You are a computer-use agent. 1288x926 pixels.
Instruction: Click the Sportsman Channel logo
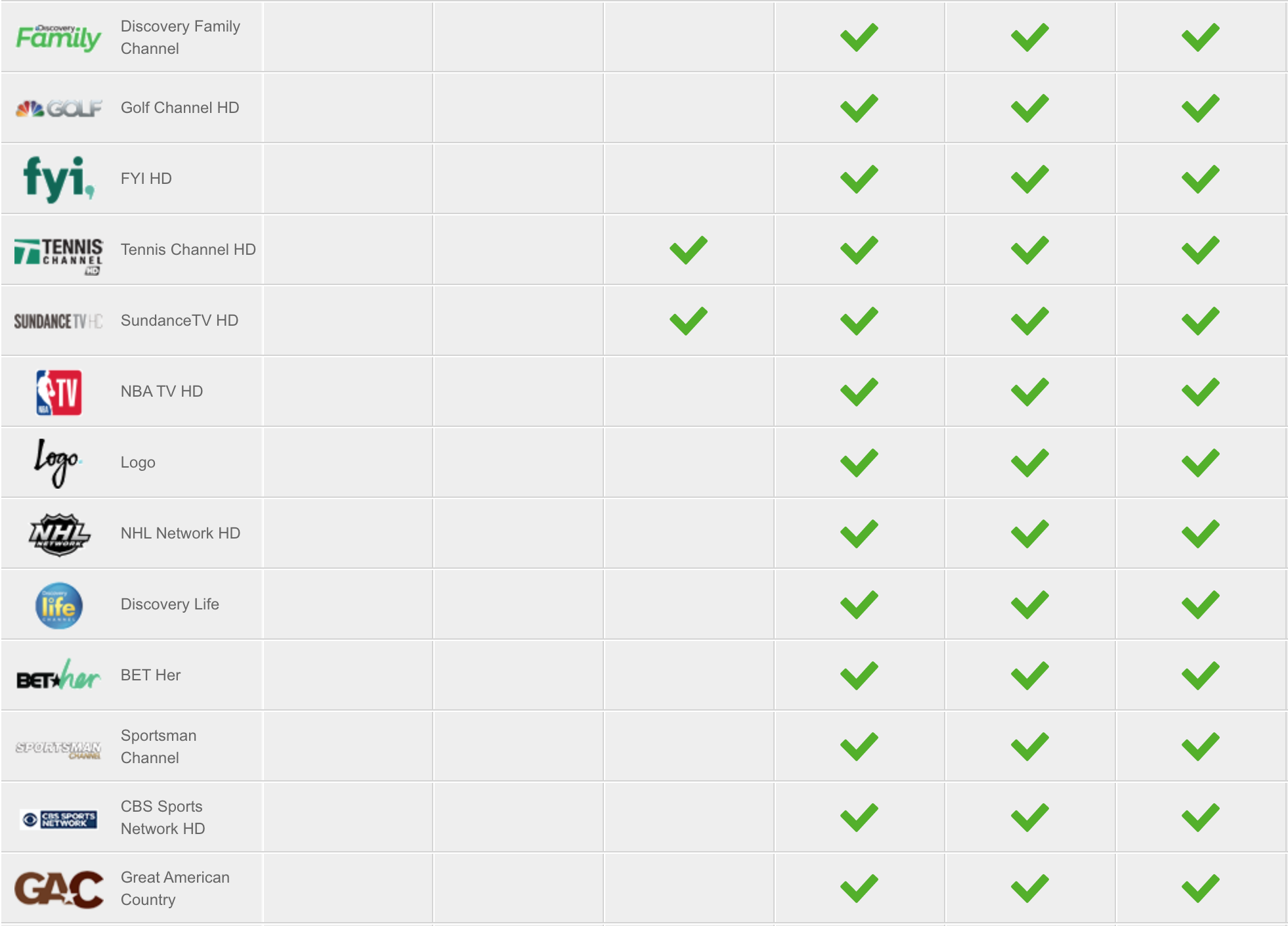point(58,749)
